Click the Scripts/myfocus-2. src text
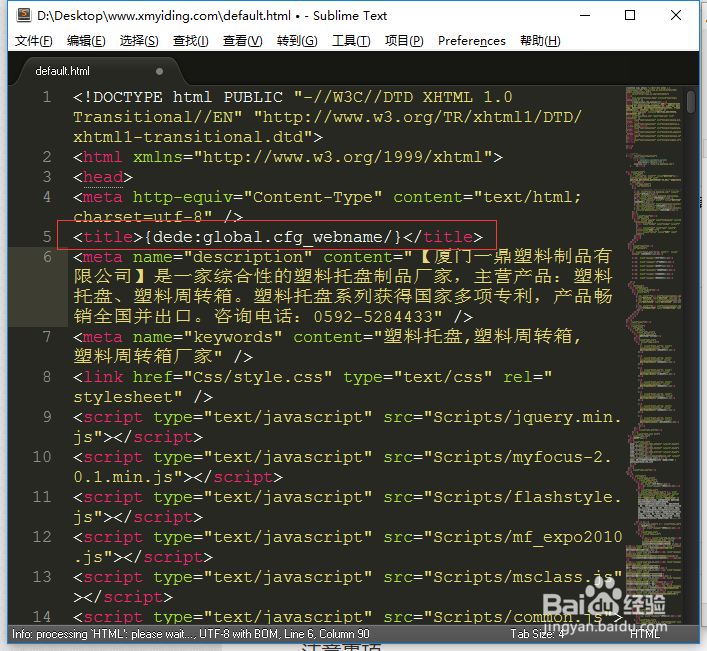Image resolution: width=707 pixels, height=651 pixels. click(x=522, y=457)
